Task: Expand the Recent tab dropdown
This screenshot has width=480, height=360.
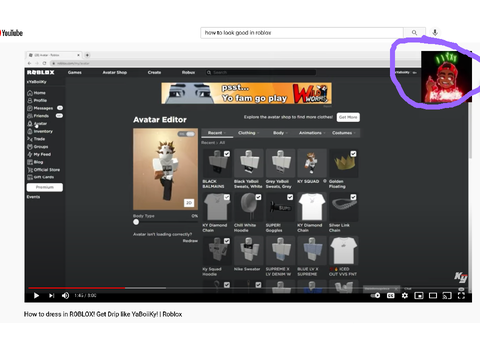Action: [217, 133]
